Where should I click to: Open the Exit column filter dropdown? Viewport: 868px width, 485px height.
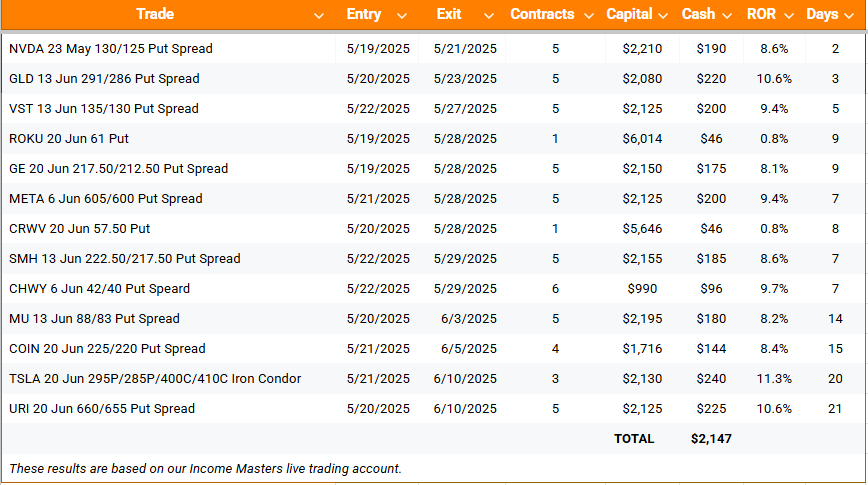tap(489, 16)
